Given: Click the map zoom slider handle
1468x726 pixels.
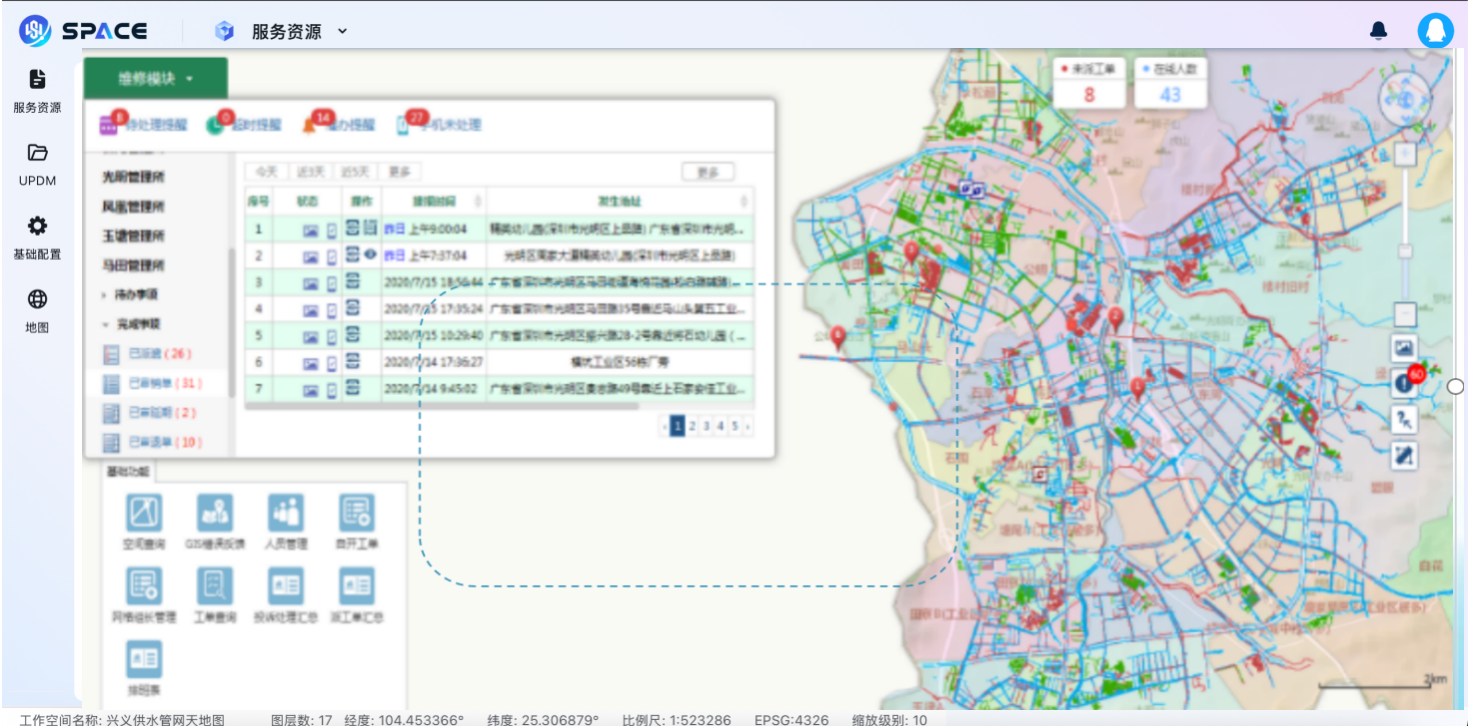Looking at the screenshot, I should point(1405,250).
